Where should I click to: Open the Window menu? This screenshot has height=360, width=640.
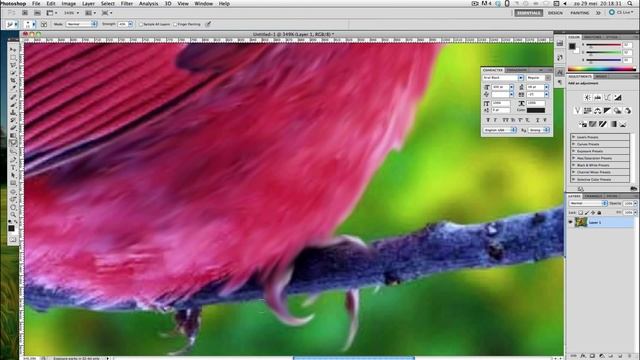(203, 3)
